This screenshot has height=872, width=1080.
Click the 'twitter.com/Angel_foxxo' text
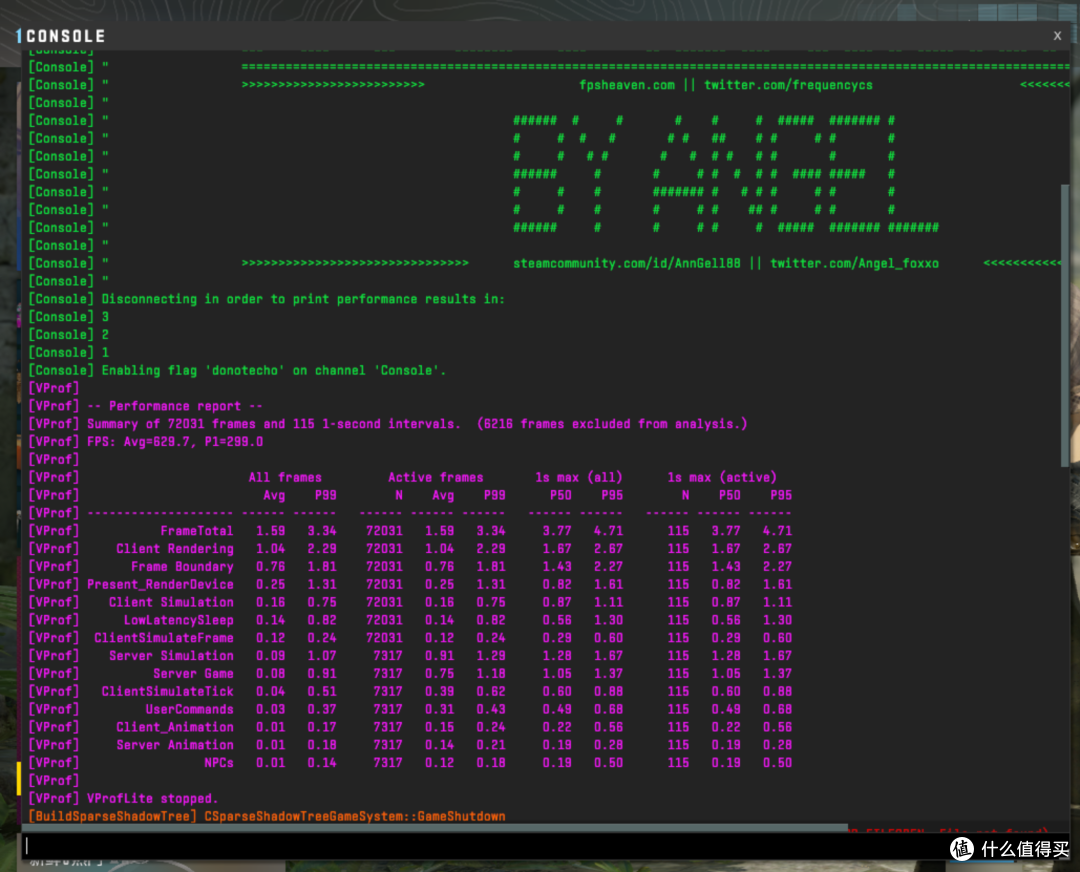(x=854, y=264)
